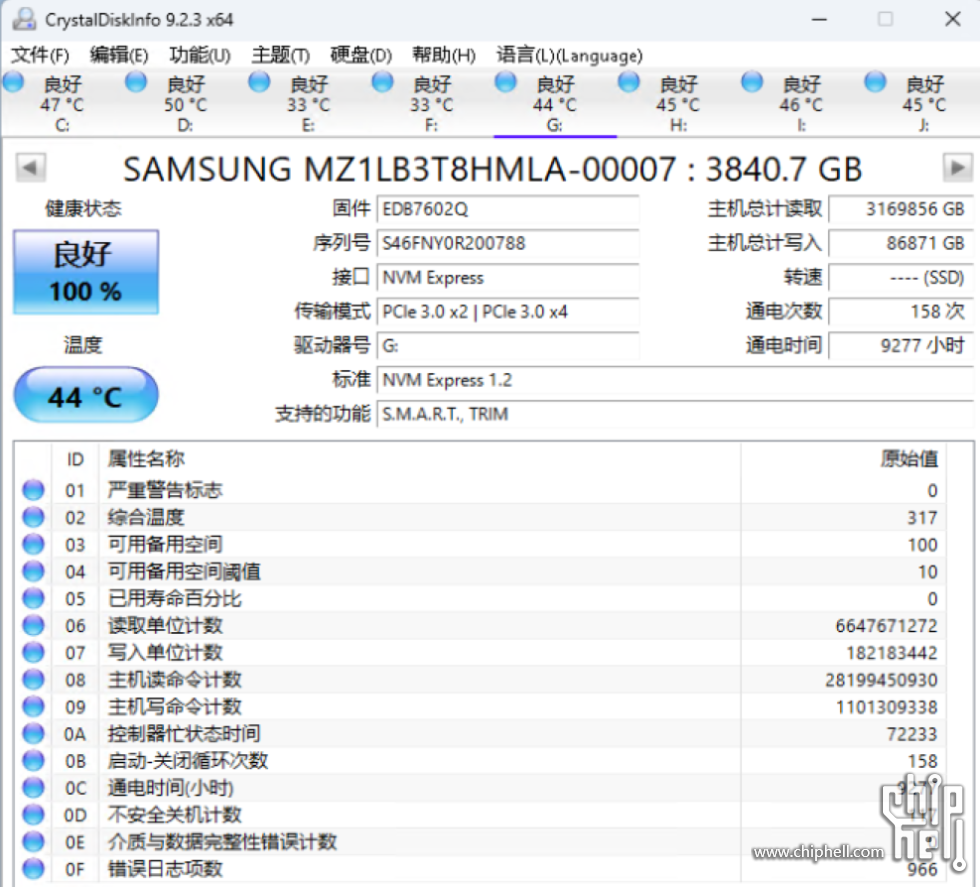Click the drive letter field G:
The width and height of the screenshot is (980, 887).
coord(508,346)
